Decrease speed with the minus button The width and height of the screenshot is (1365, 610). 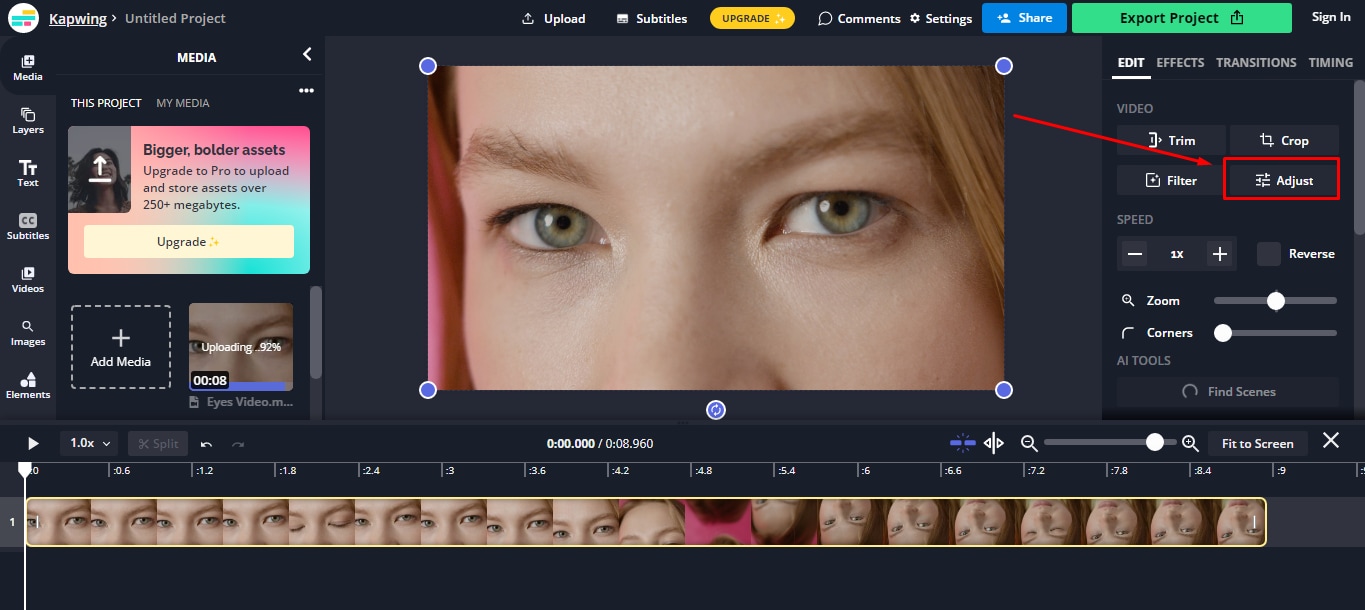[x=1134, y=254]
